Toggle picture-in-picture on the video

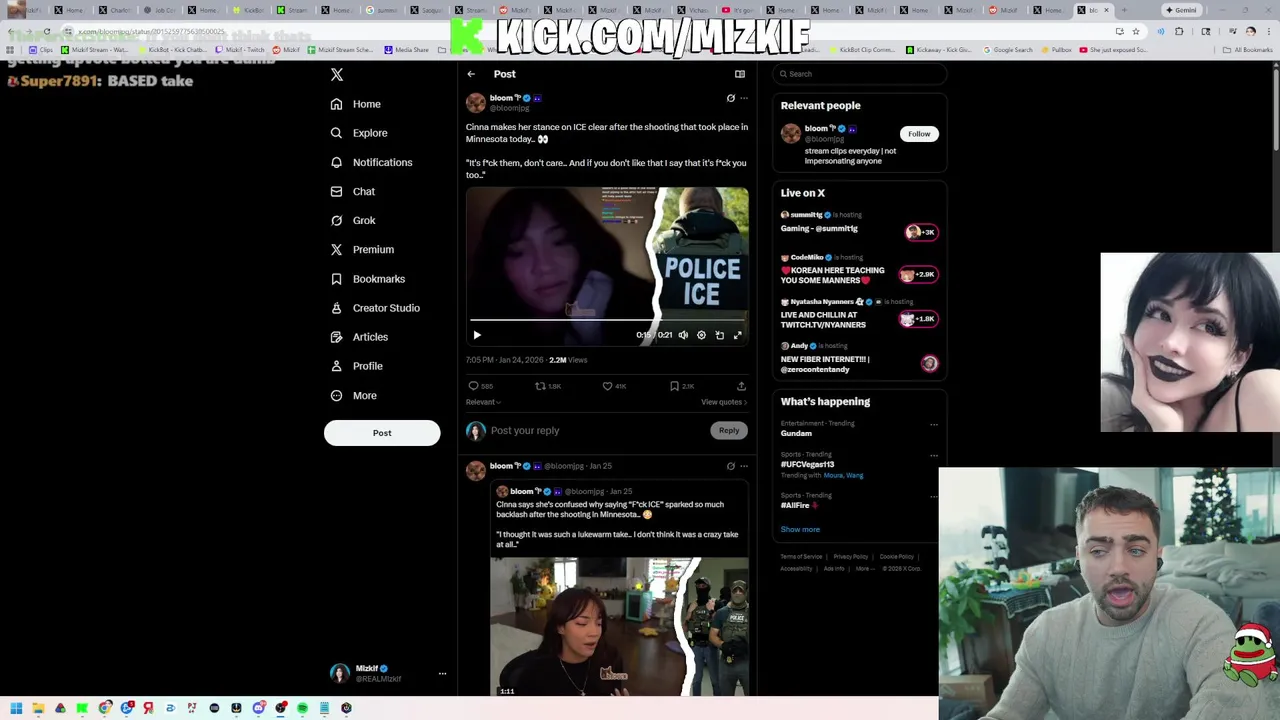[x=719, y=335]
